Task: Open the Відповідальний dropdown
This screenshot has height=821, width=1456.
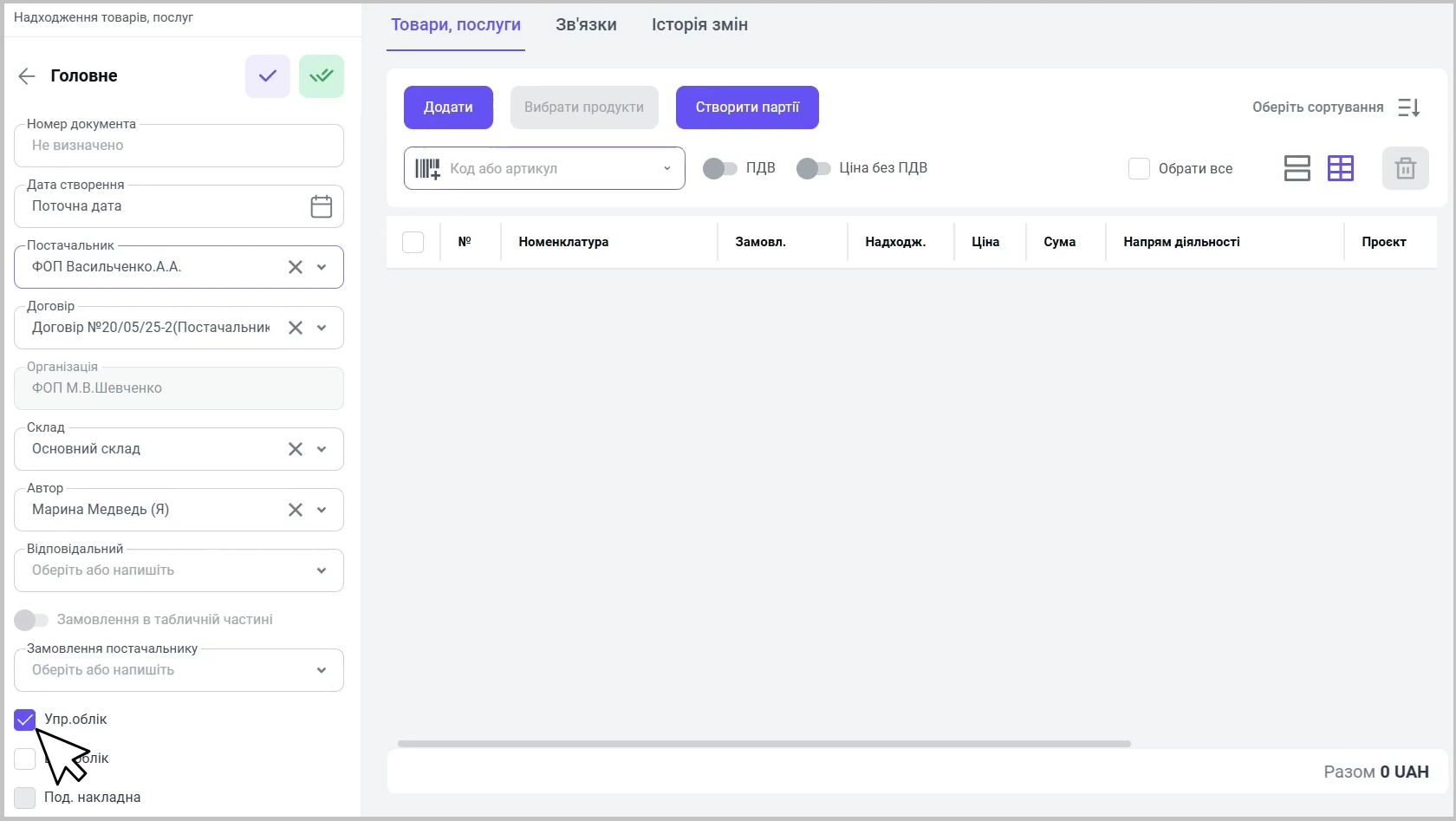Action: 322,570
